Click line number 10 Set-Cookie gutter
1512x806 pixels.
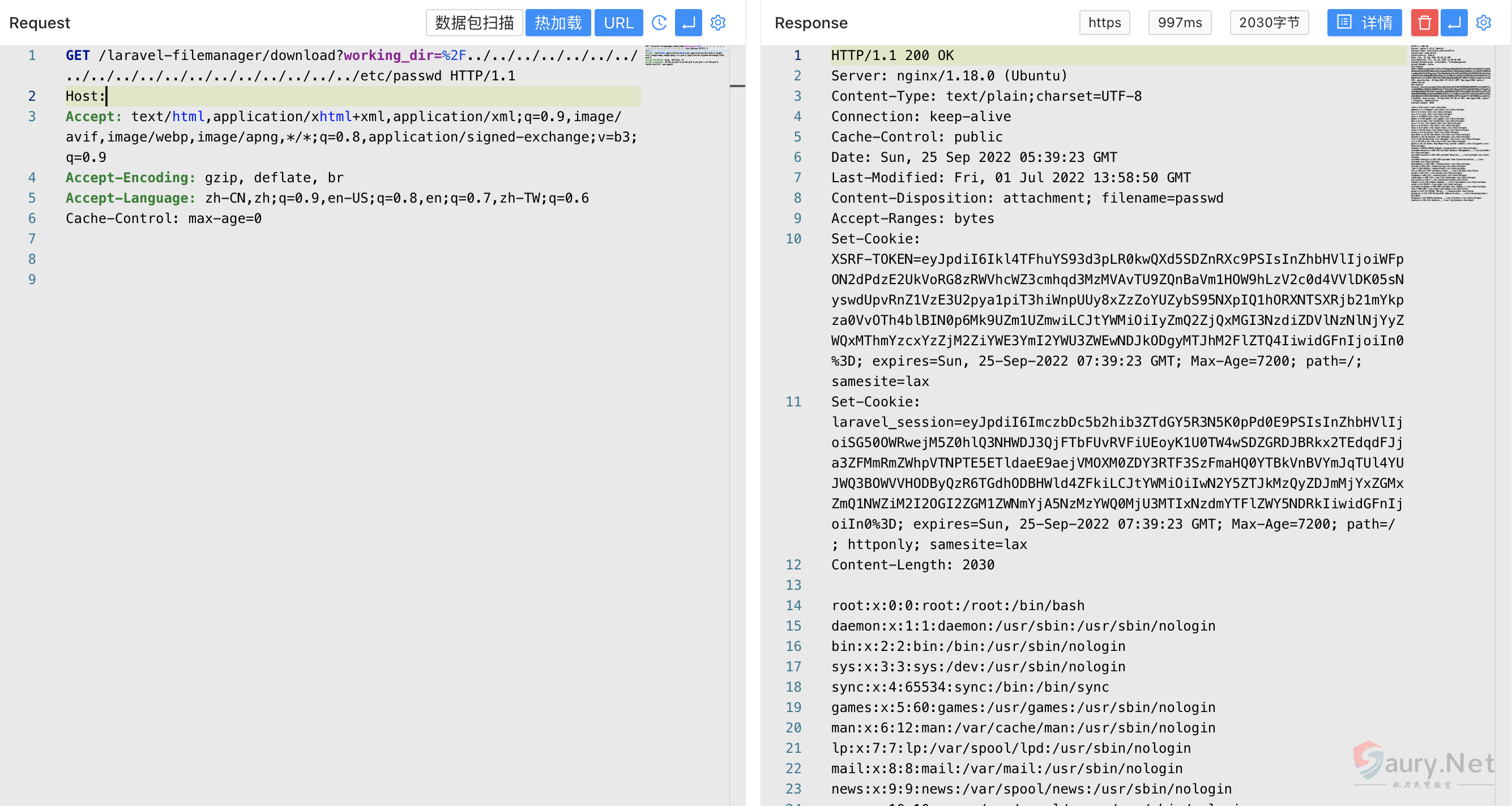793,239
